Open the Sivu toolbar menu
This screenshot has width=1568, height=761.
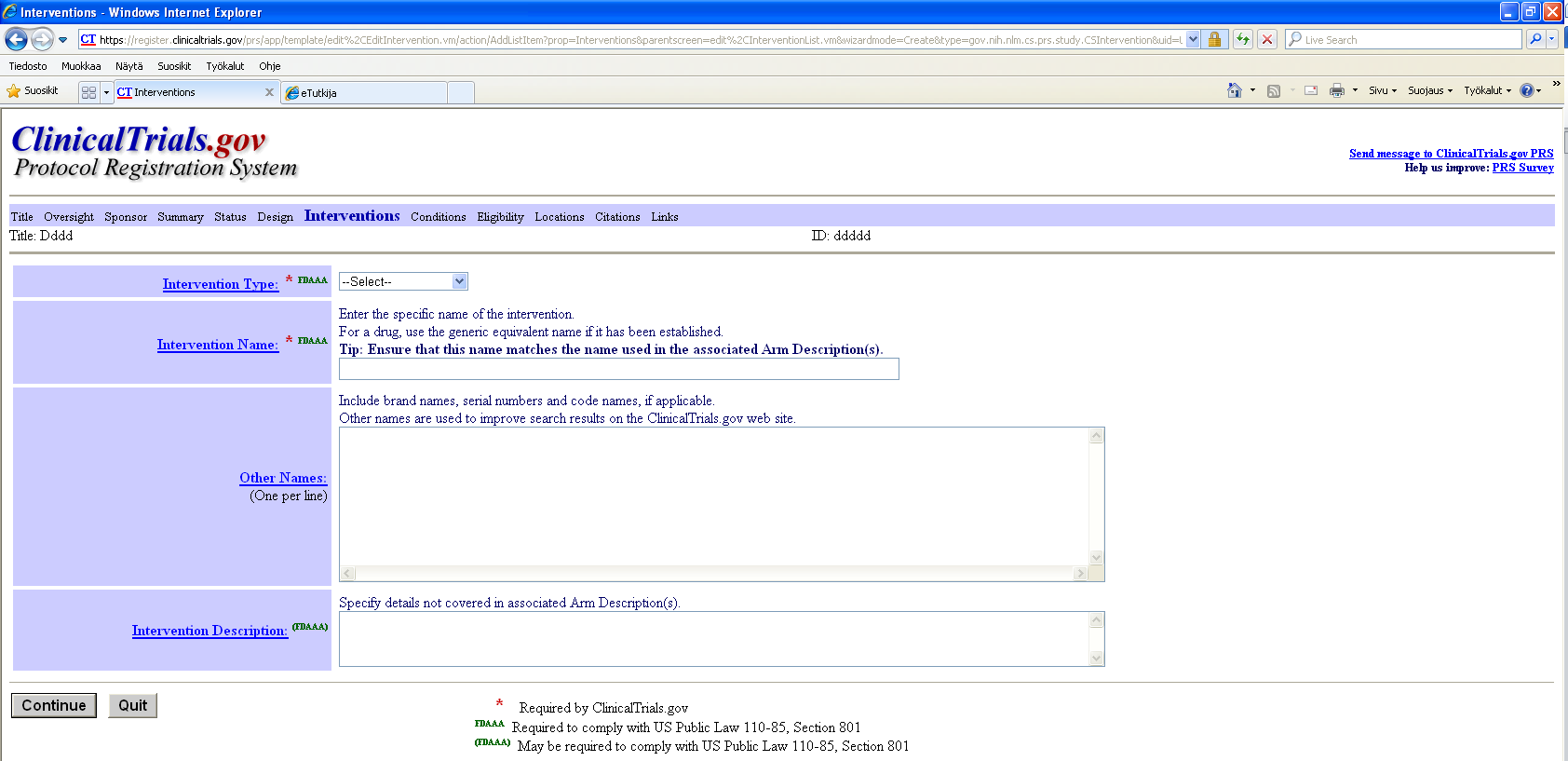pyautogui.click(x=1383, y=90)
